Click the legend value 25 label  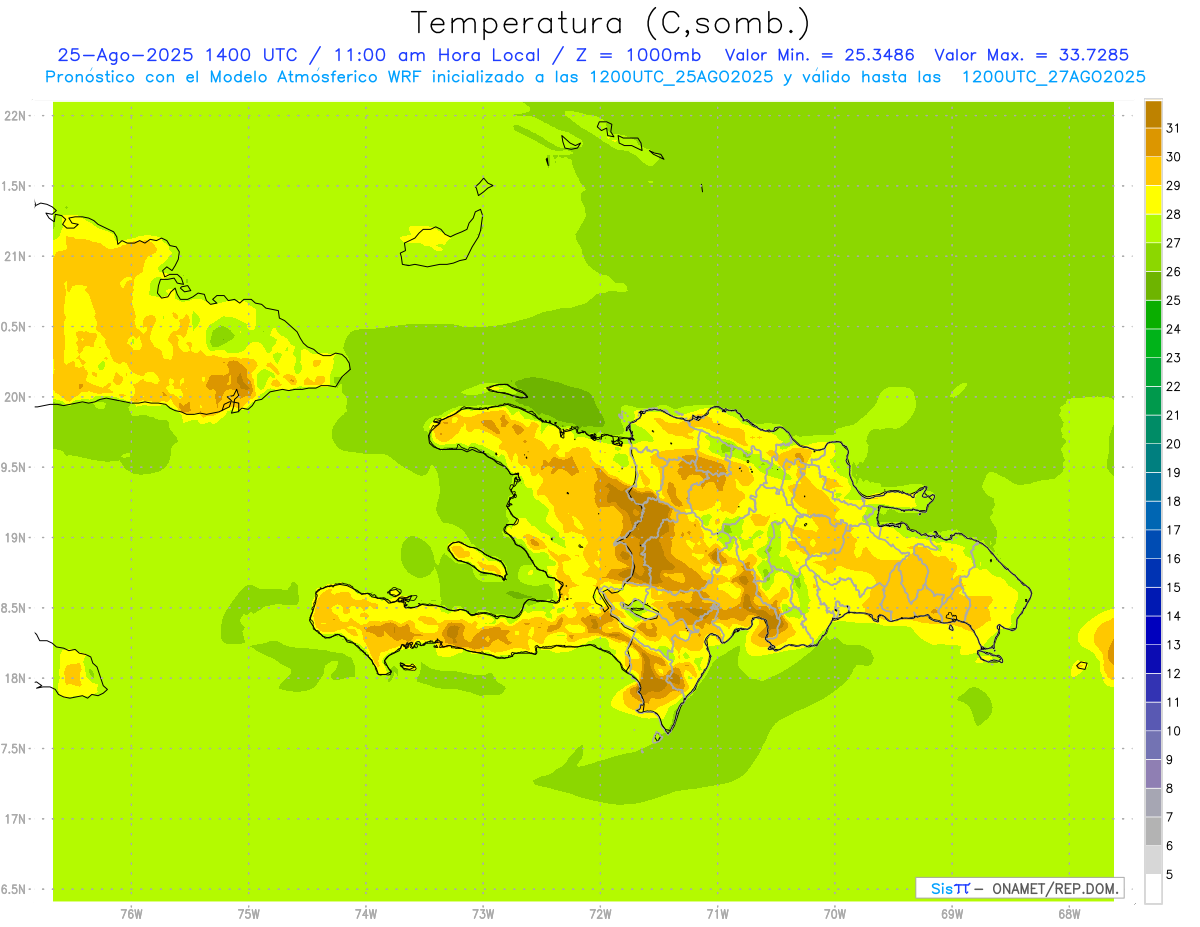coord(1173,300)
